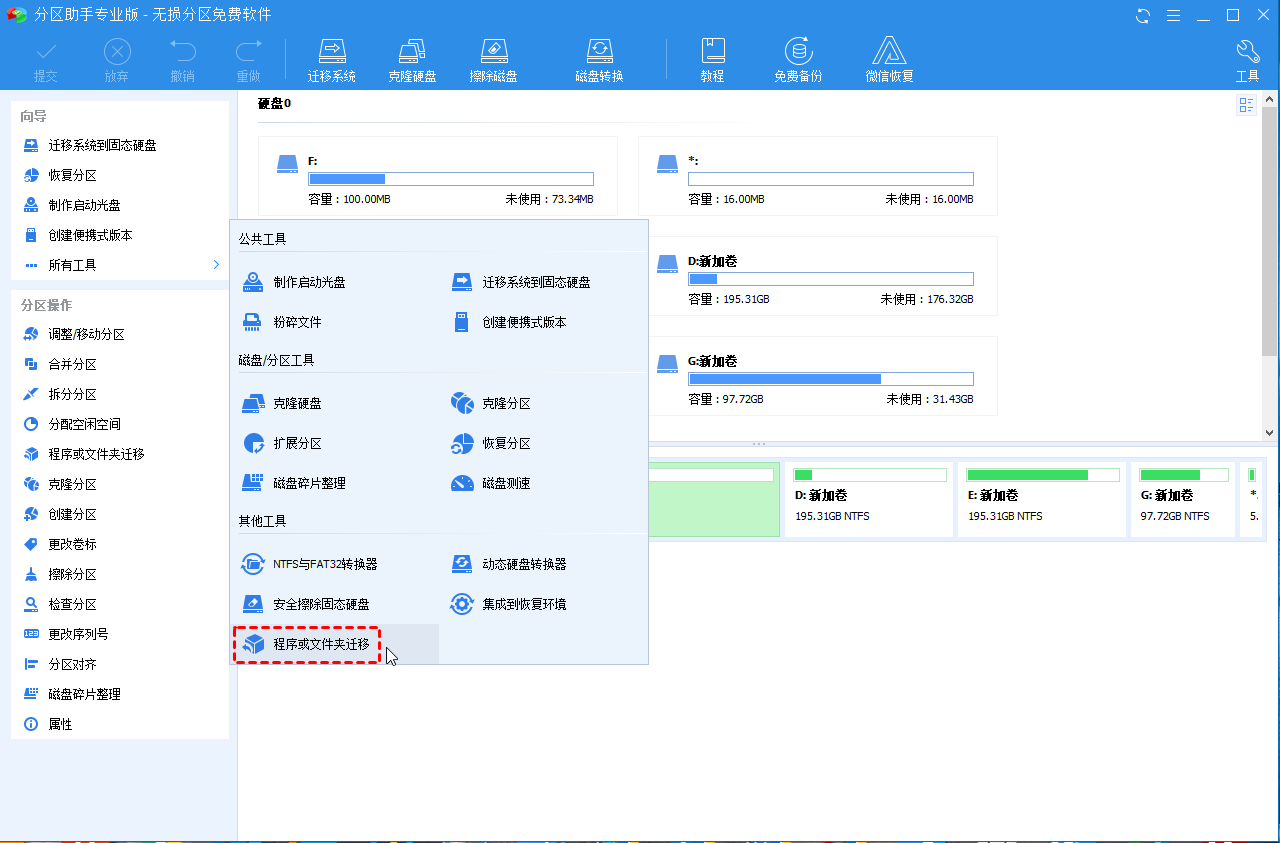Click the G:新加卷 usage bar
Image resolution: width=1280 pixels, height=843 pixels.
830,379
